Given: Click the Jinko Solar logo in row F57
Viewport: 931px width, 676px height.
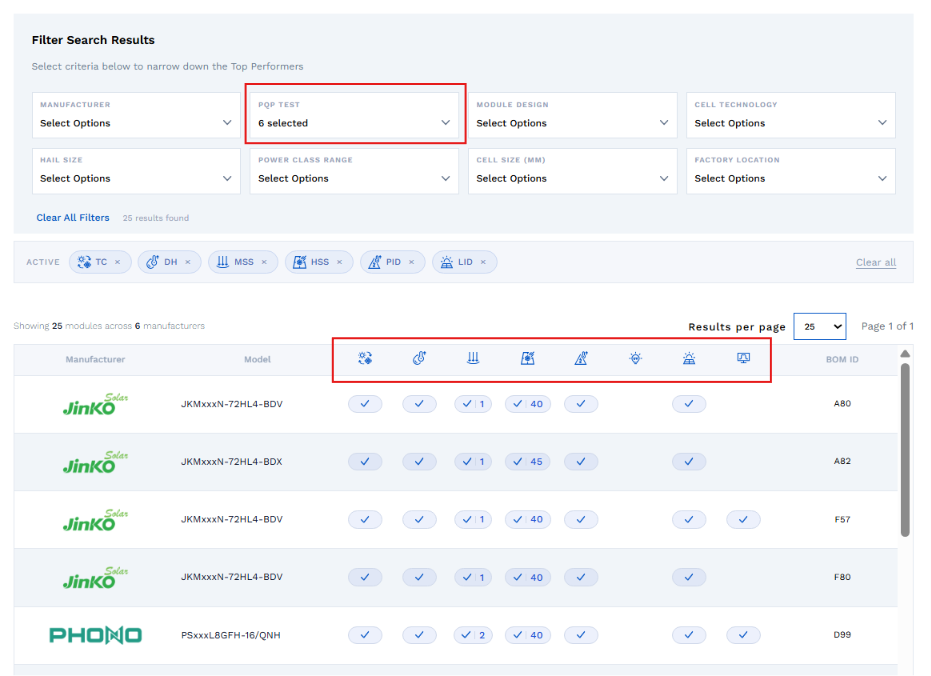Looking at the screenshot, I should [x=96, y=520].
